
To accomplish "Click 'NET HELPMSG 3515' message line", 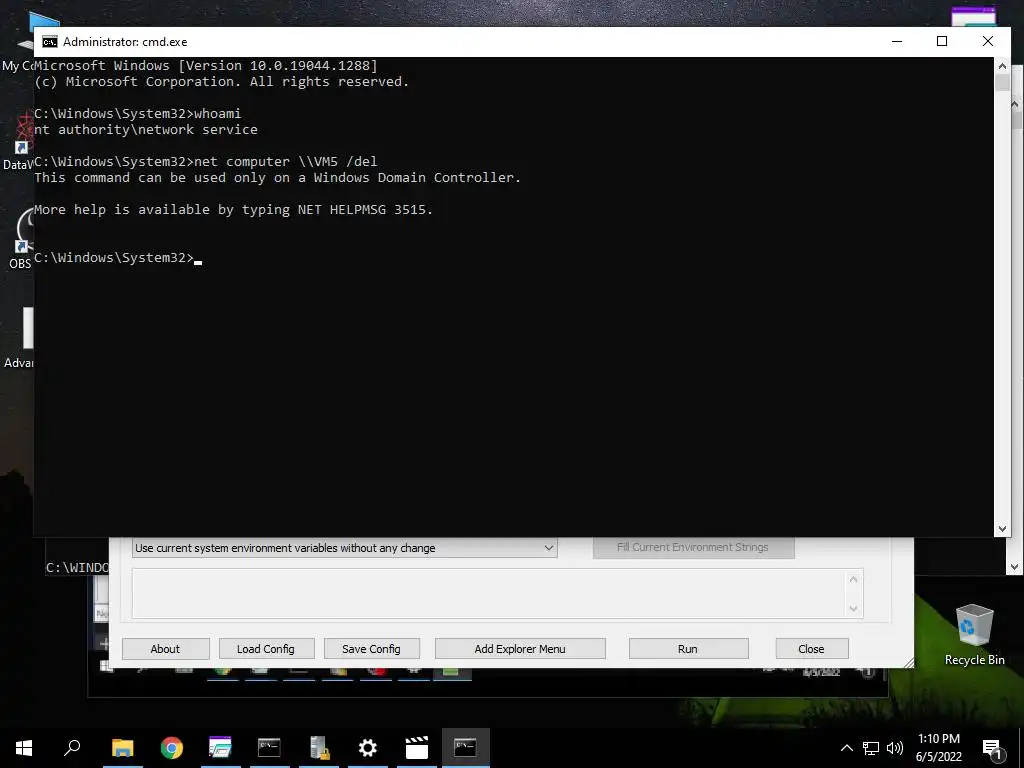I will [x=233, y=210].
